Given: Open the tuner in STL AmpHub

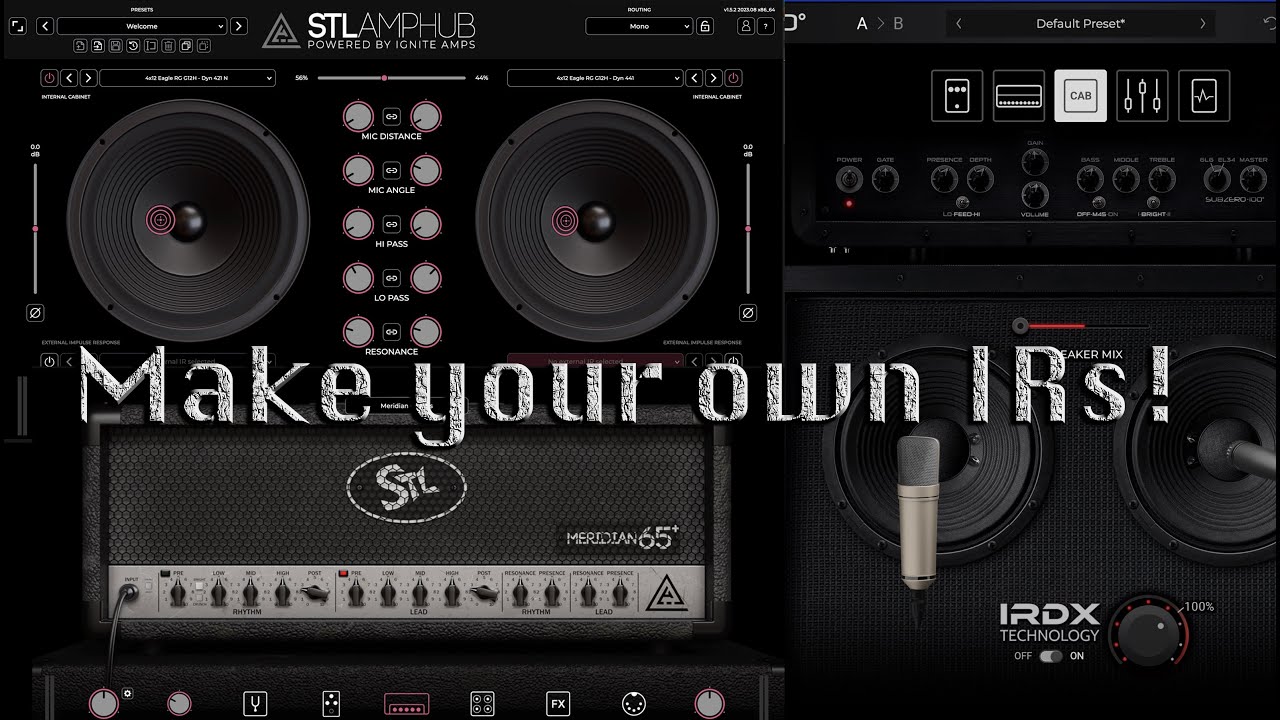Looking at the screenshot, I should (255, 704).
